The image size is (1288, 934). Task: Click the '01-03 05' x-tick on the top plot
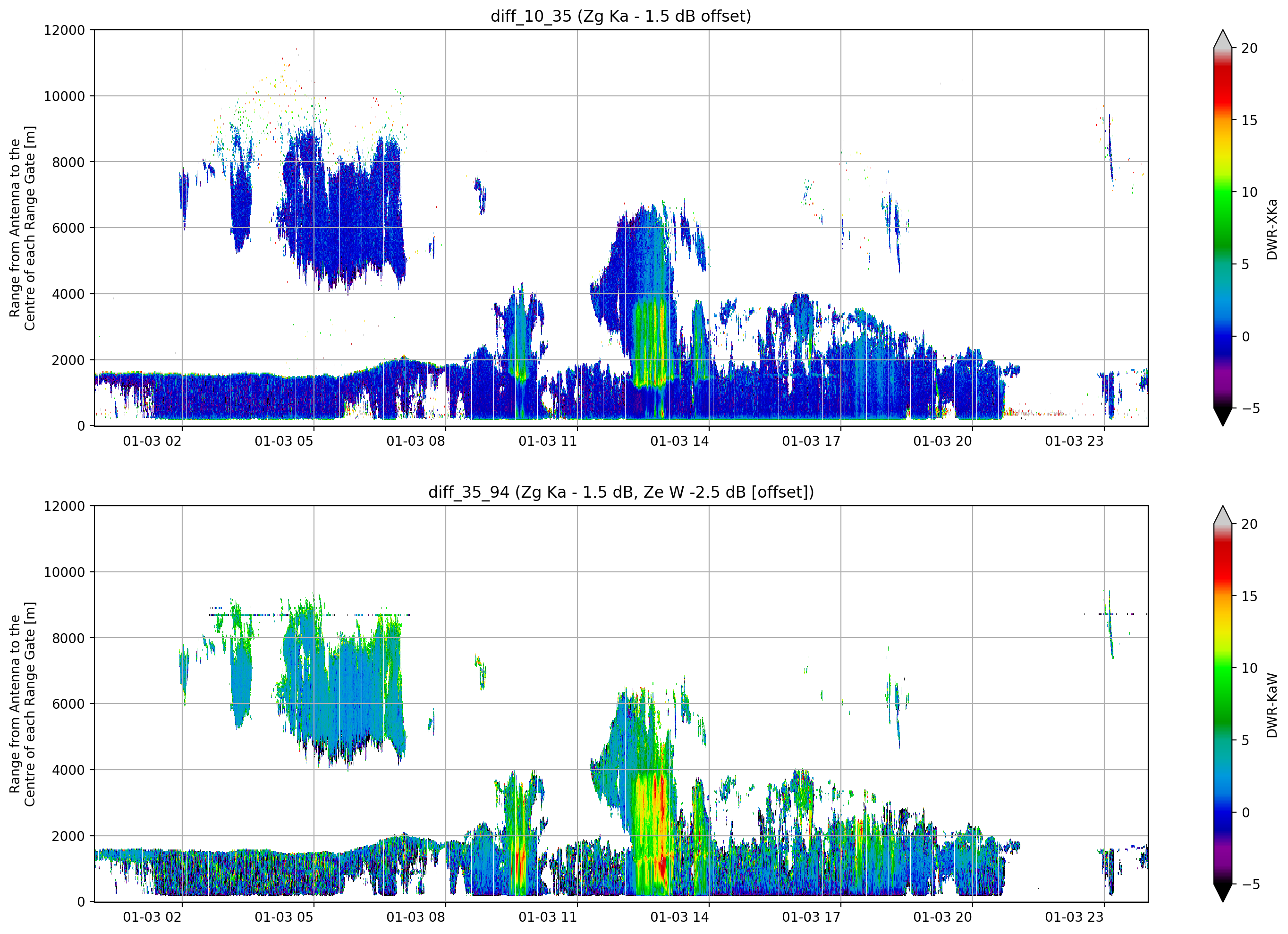pyautogui.click(x=284, y=441)
